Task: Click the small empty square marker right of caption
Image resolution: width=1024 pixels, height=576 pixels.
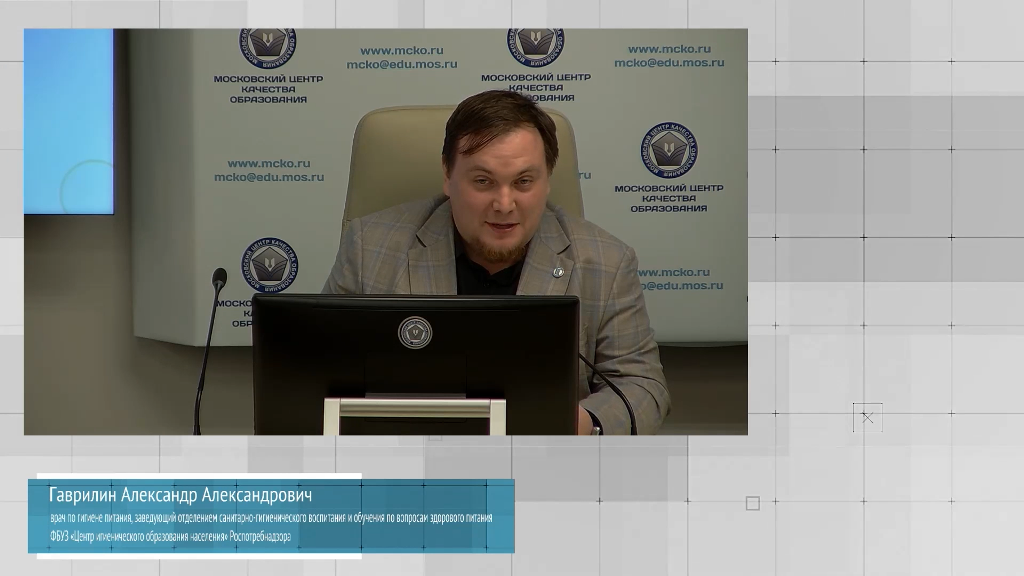Action: pyautogui.click(x=752, y=503)
